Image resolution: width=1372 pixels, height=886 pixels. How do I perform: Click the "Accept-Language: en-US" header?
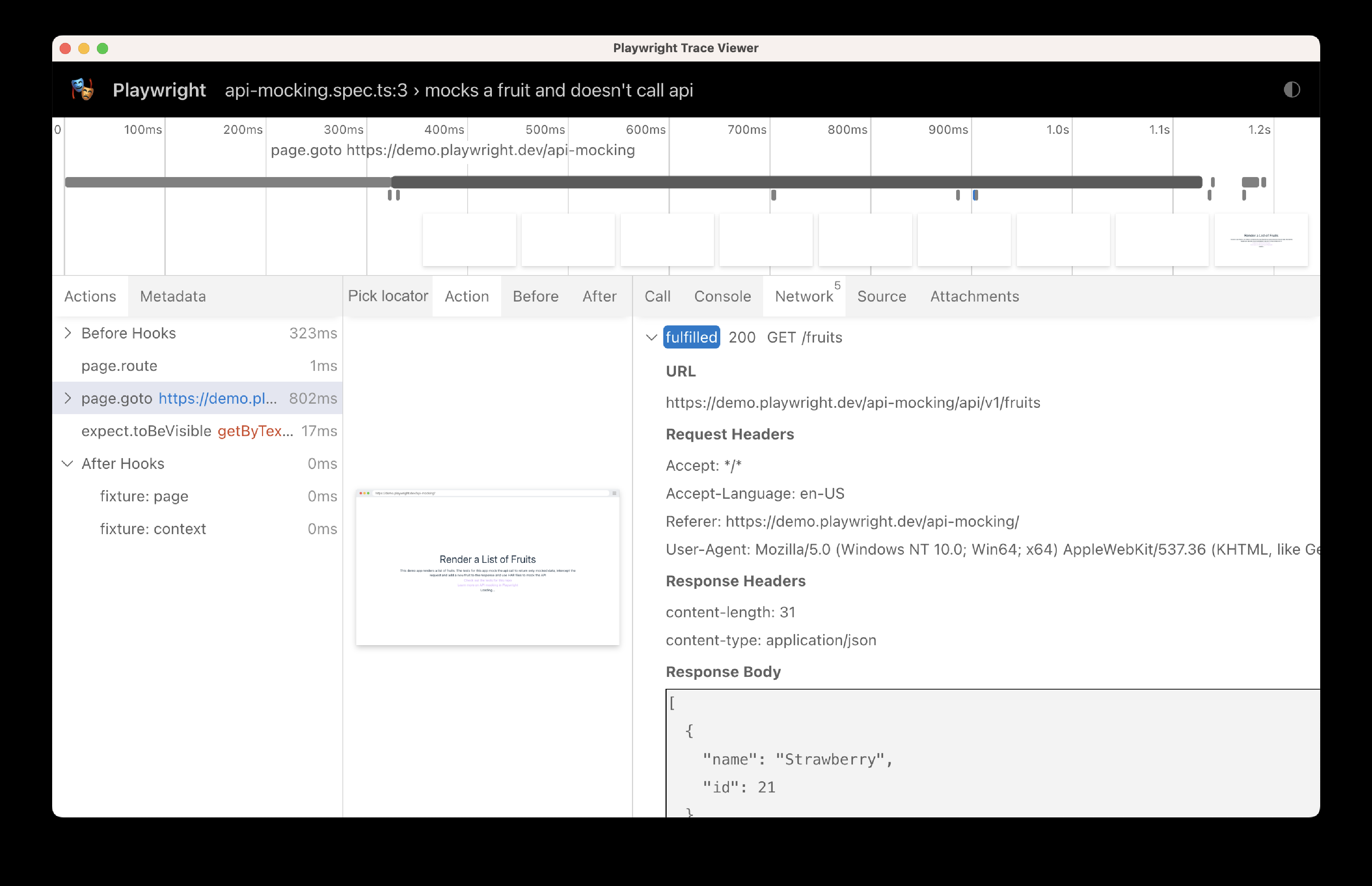coord(755,494)
